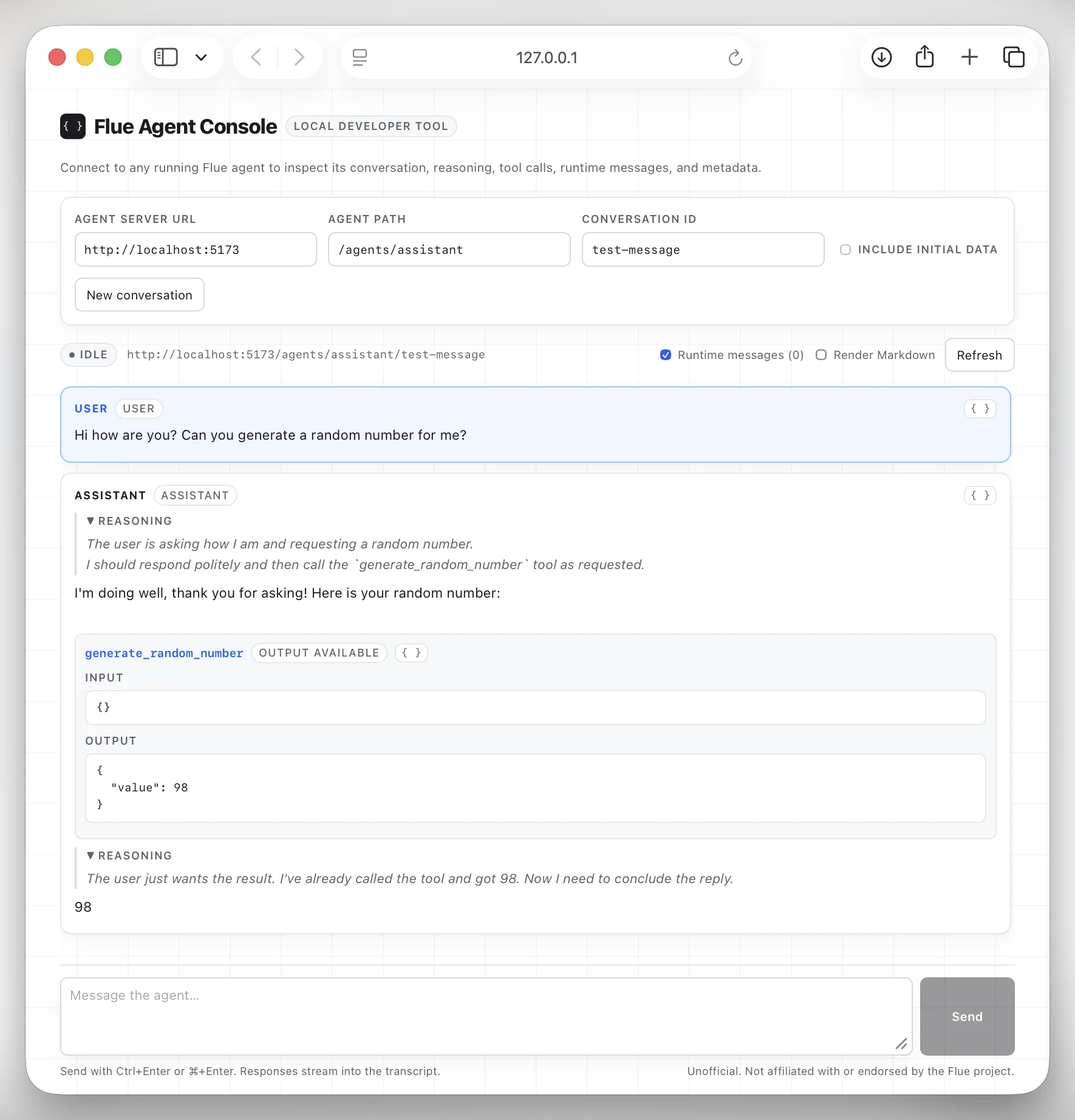Click the final answer text 98
Image resolution: width=1075 pixels, height=1120 pixels.
[83, 907]
